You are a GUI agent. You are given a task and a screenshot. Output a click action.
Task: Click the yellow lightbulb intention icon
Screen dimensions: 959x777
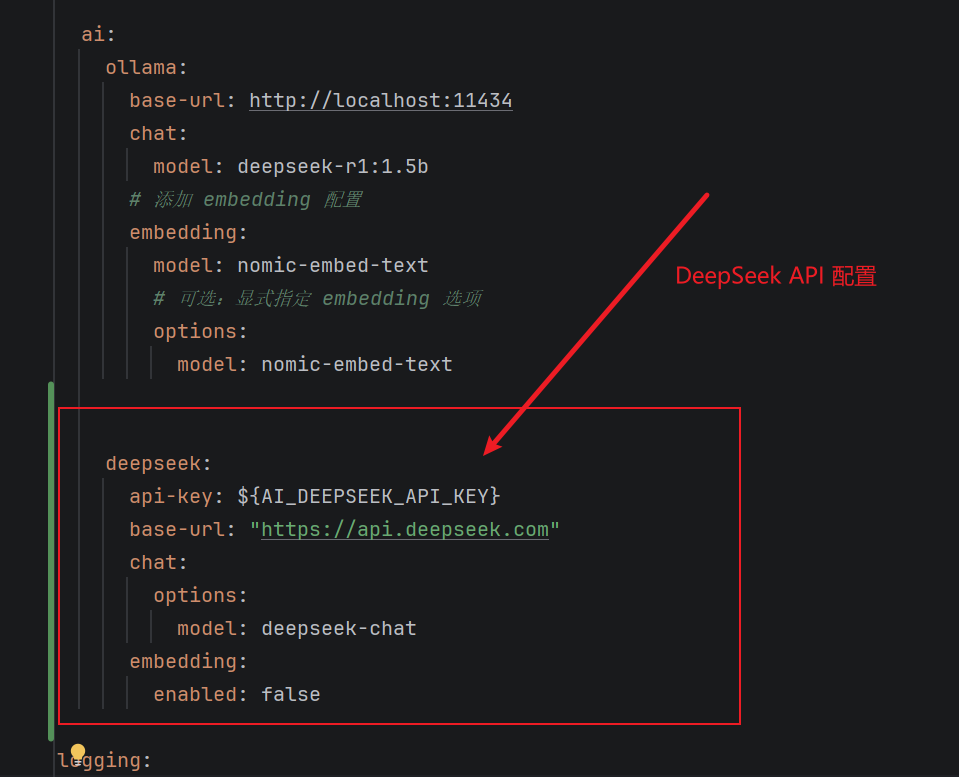[x=78, y=753]
